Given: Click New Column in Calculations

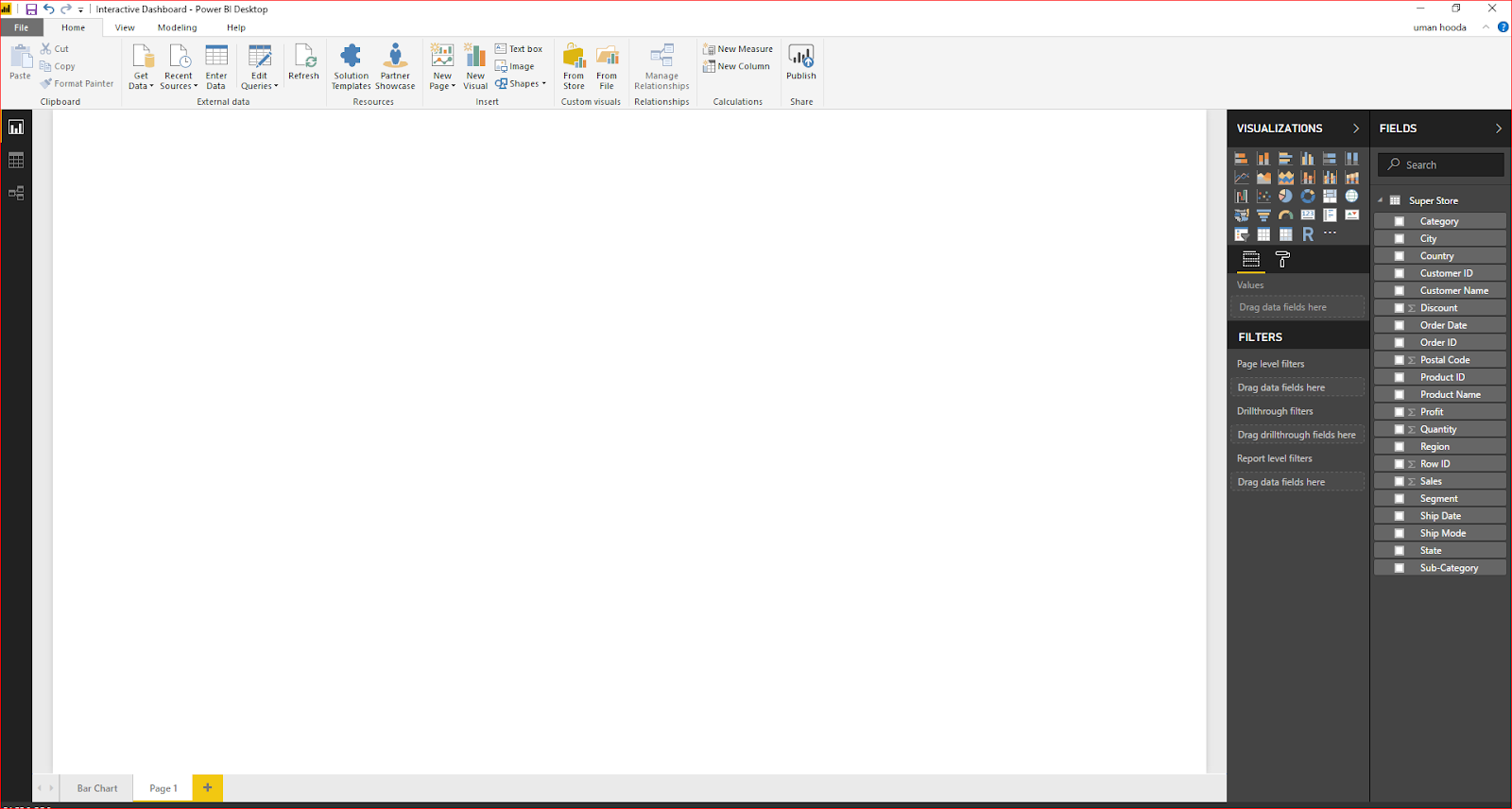Looking at the screenshot, I should coord(736,67).
